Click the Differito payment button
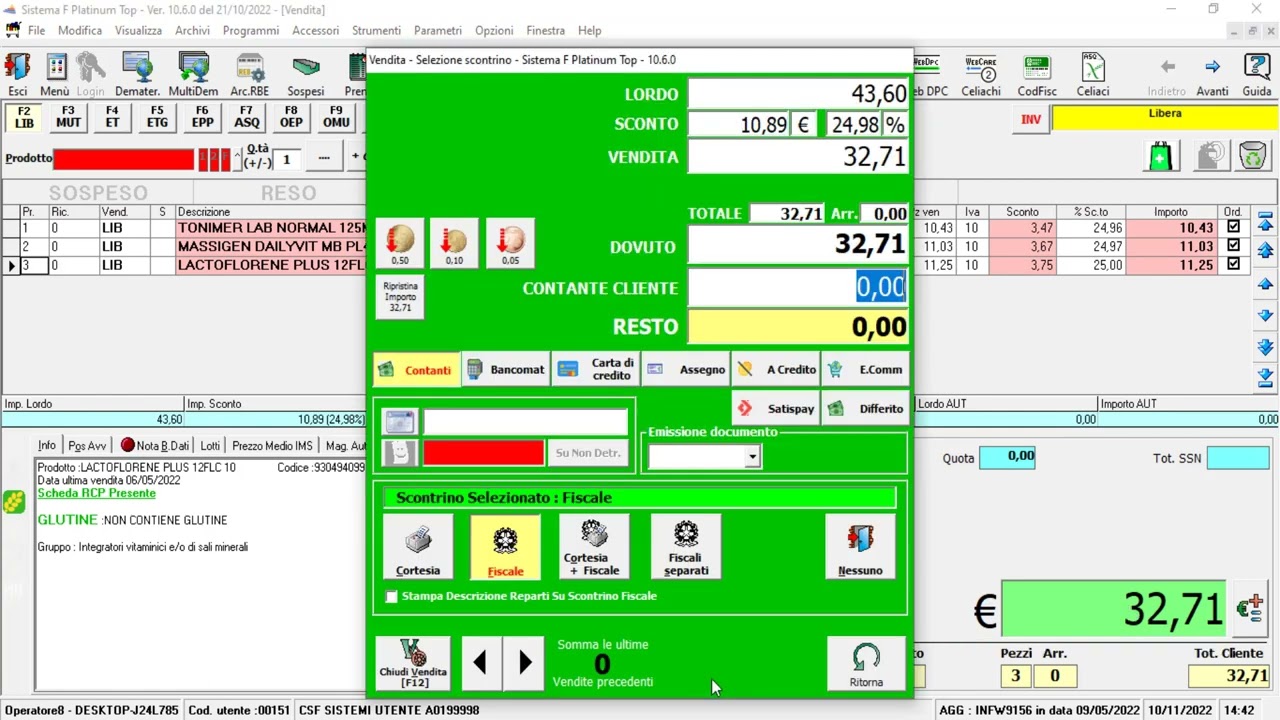The width and height of the screenshot is (1280, 720). (866, 408)
